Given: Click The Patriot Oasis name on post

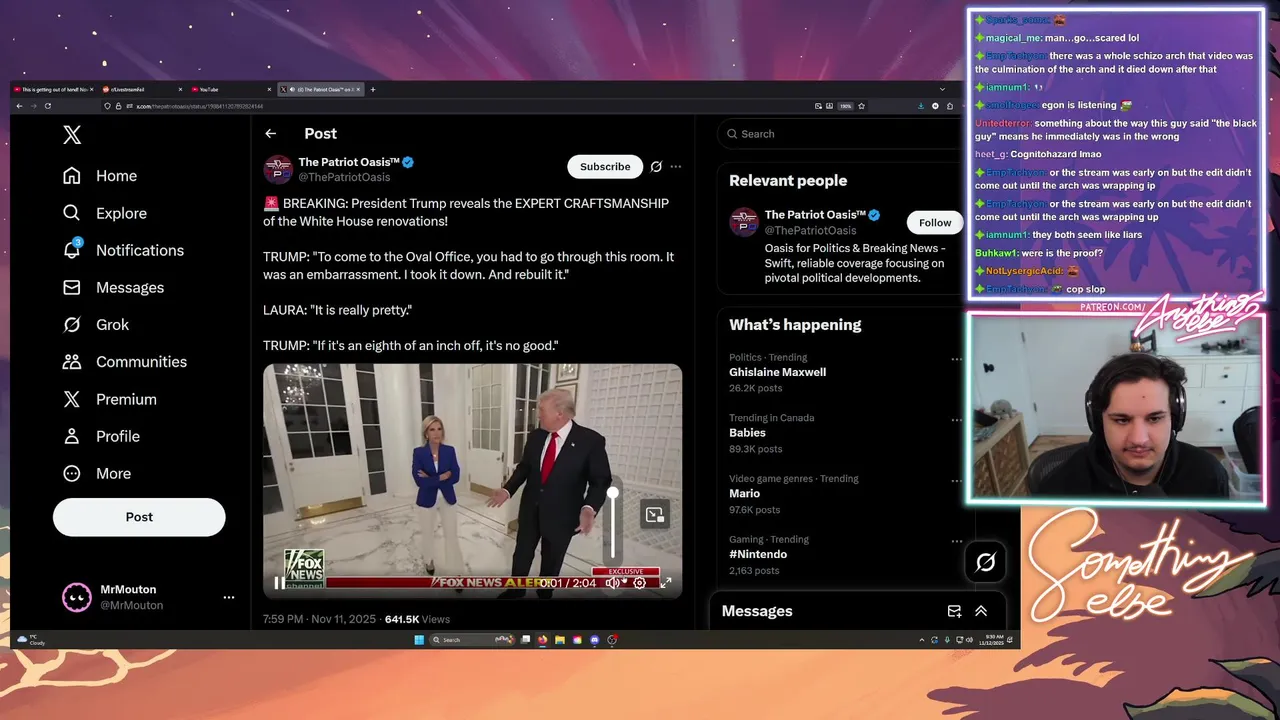Looking at the screenshot, I should click(x=349, y=162).
